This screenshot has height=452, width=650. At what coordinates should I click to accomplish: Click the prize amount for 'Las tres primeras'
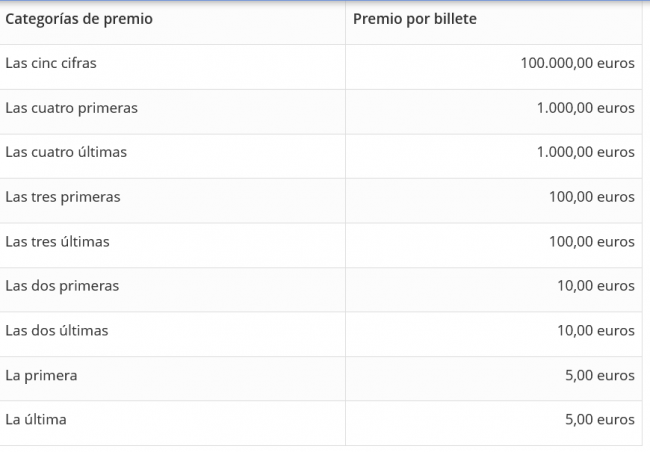(x=591, y=197)
